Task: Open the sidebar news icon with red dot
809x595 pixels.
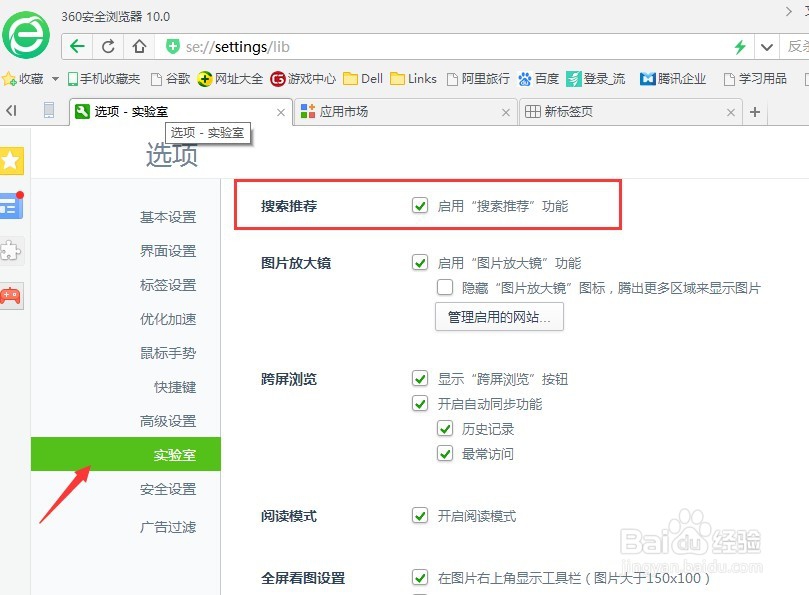Action: point(12,205)
